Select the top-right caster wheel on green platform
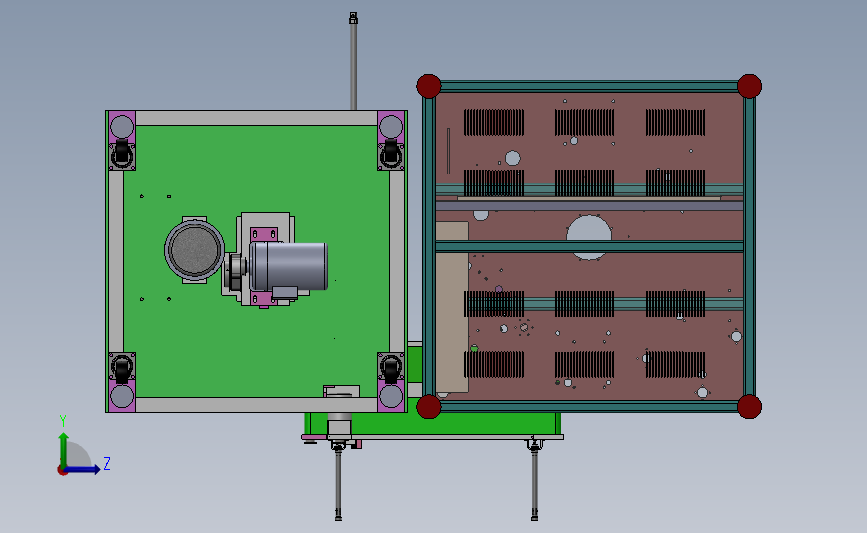This screenshot has height=533, width=867. (390, 154)
